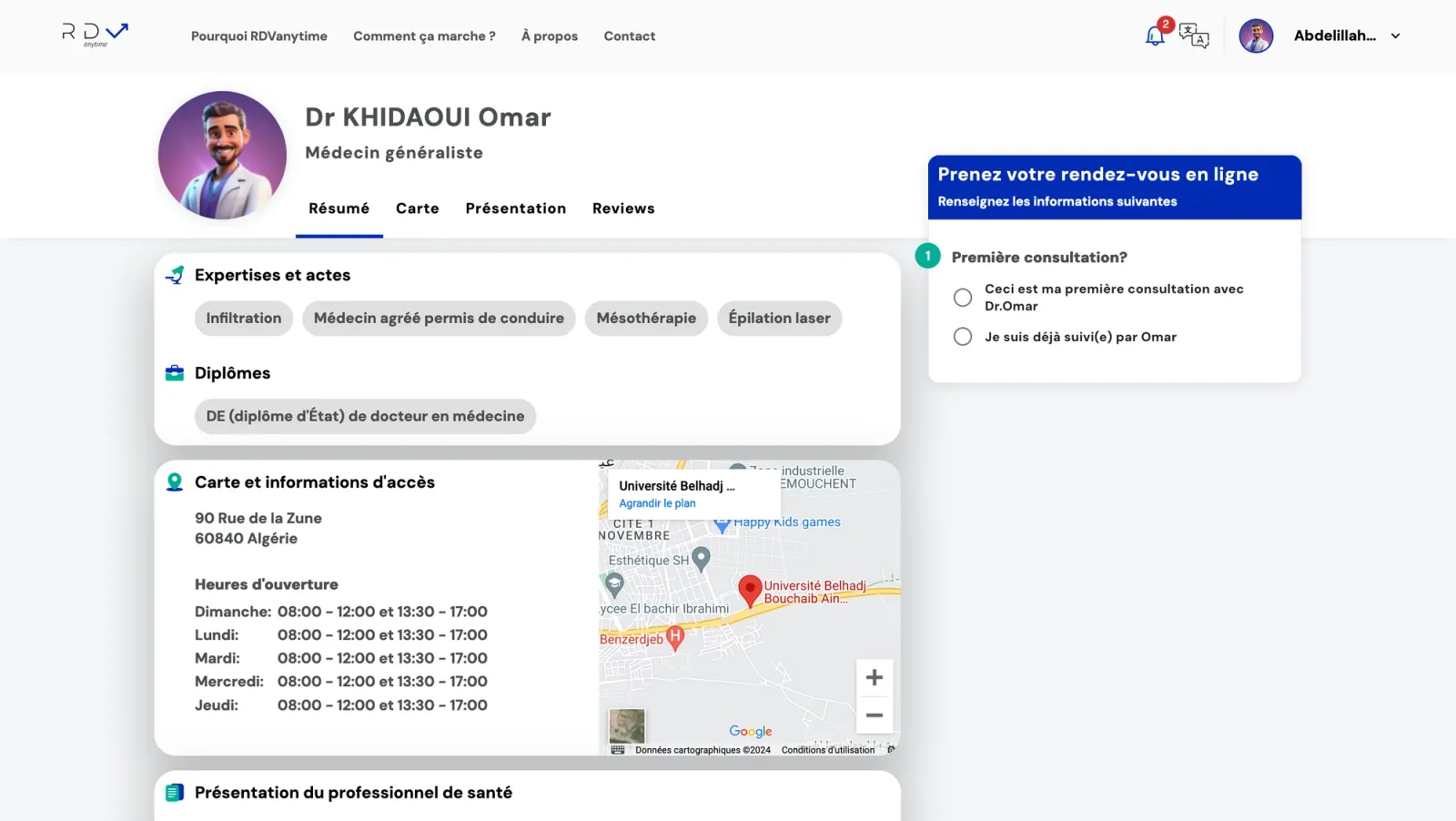Image resolution: width=1456 pixels, height=821 pixels.
Task: Open map Conditions d'utilisation link
Action: point(828,750)
